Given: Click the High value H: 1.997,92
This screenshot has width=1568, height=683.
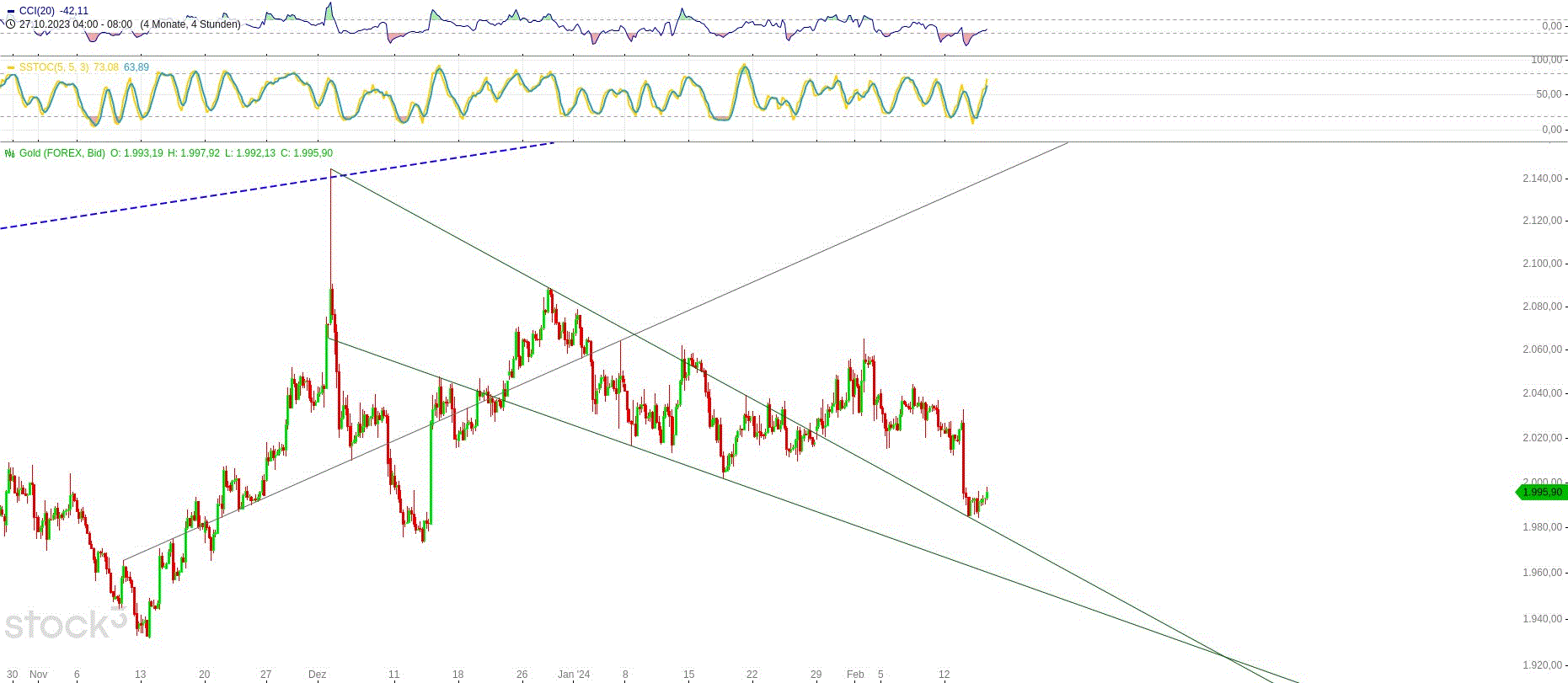Looking at the screenshot, I should tap(194, 153).
